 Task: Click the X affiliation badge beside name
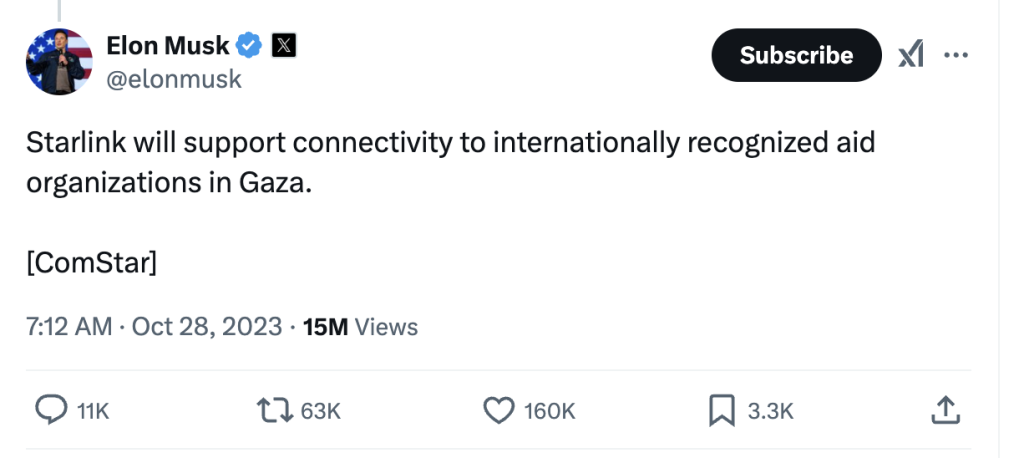284,45
